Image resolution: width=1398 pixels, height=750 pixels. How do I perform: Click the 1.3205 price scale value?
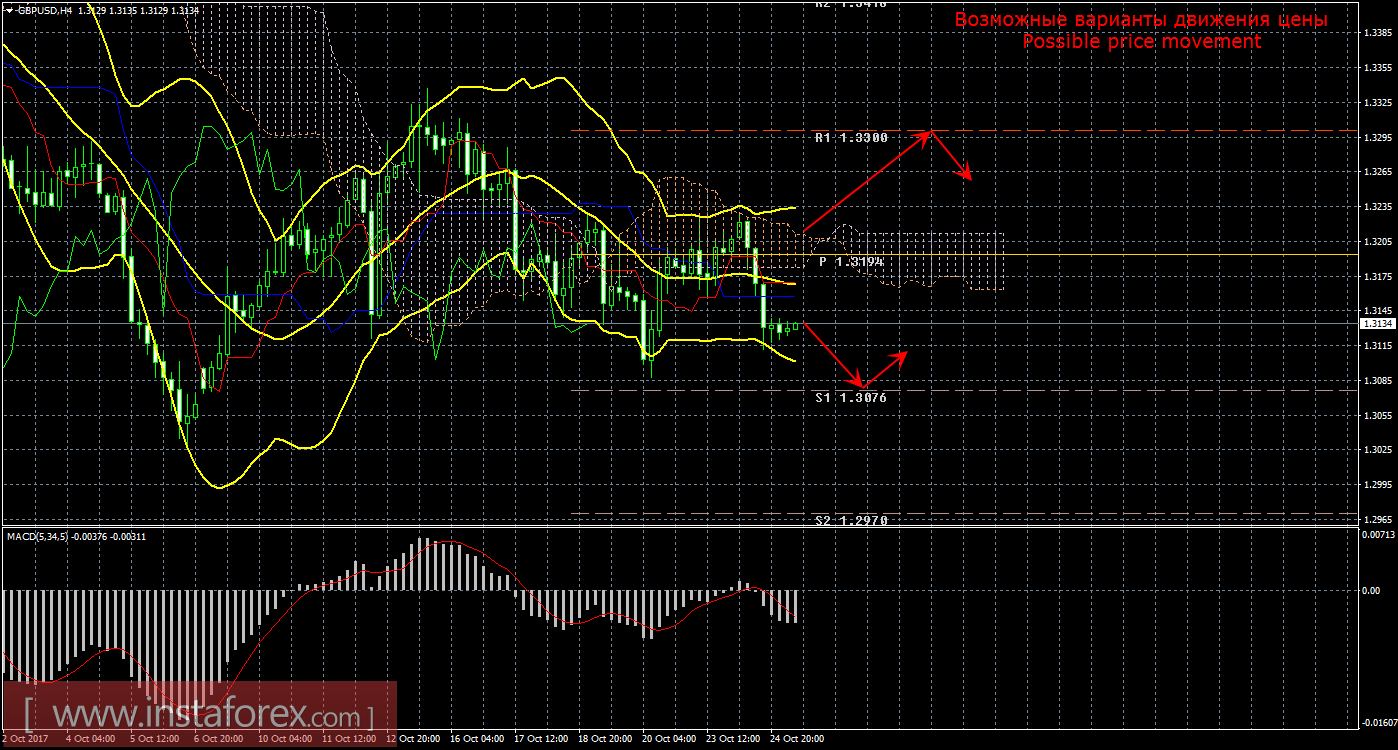coord(1376,242)
